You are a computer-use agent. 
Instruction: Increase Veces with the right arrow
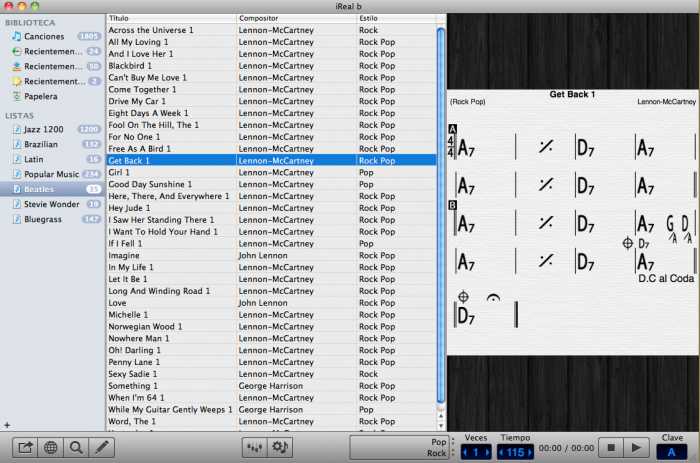click(x=487, y=452)
